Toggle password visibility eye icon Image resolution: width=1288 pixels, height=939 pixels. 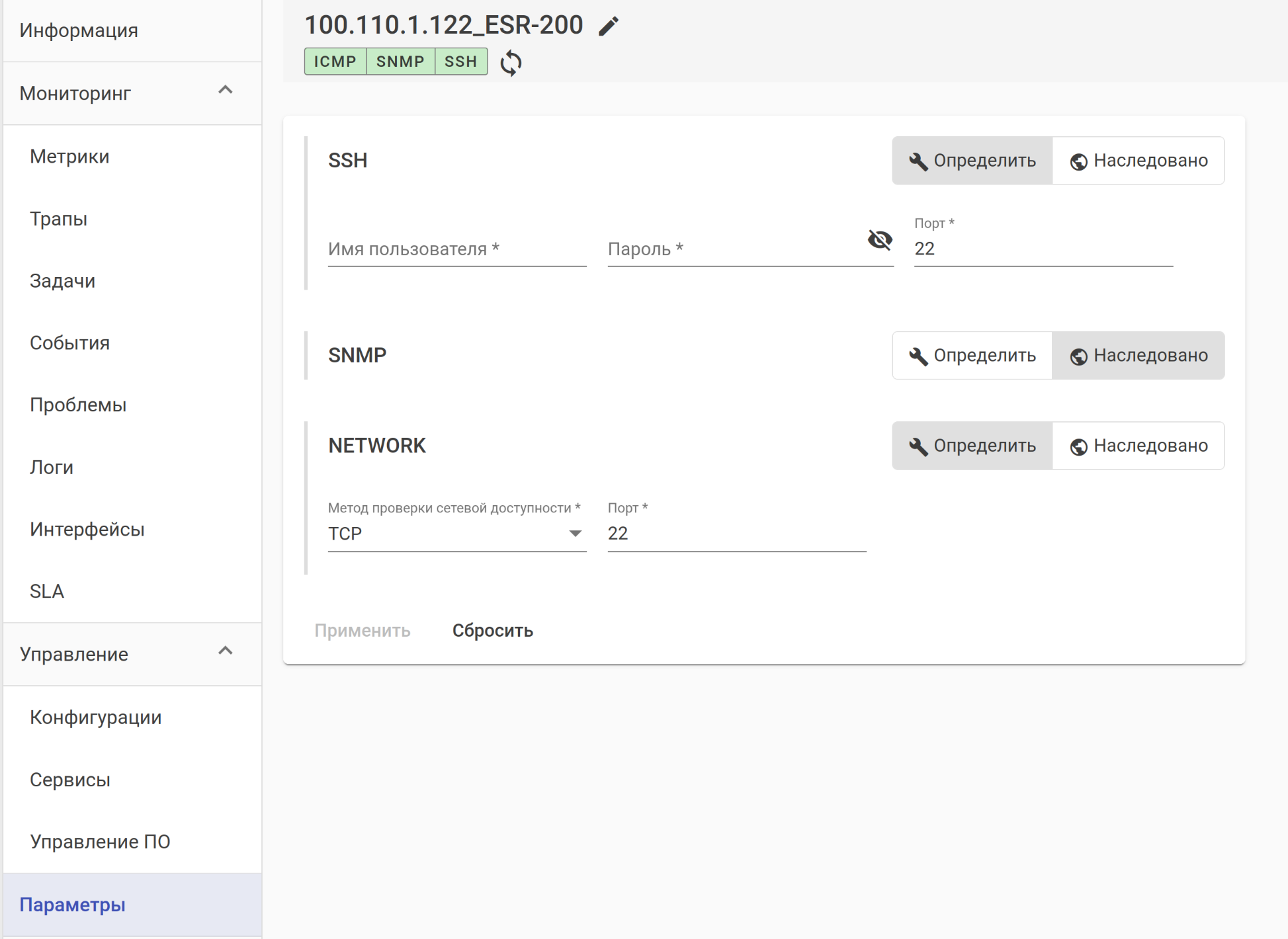879,239
